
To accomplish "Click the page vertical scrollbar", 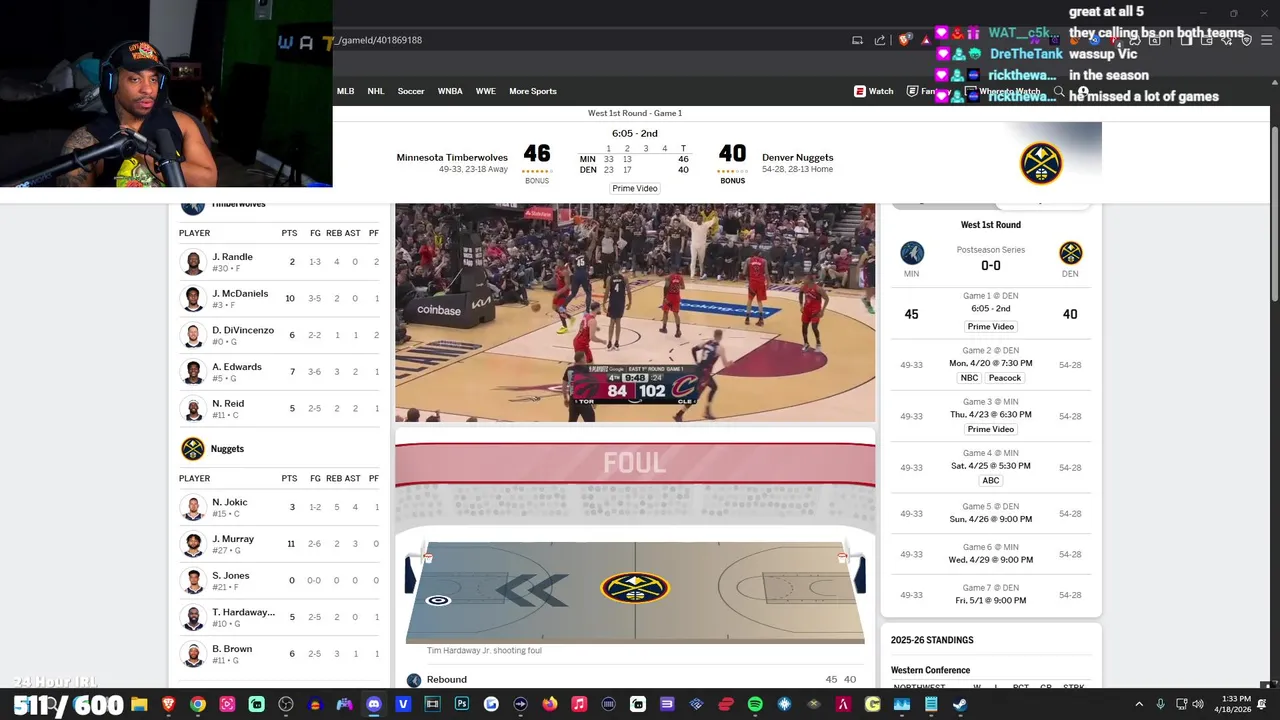I will pos(1273,215).
